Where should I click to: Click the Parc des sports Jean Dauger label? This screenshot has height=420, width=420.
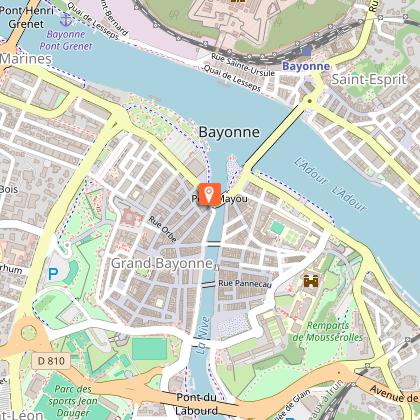[73, 401]
